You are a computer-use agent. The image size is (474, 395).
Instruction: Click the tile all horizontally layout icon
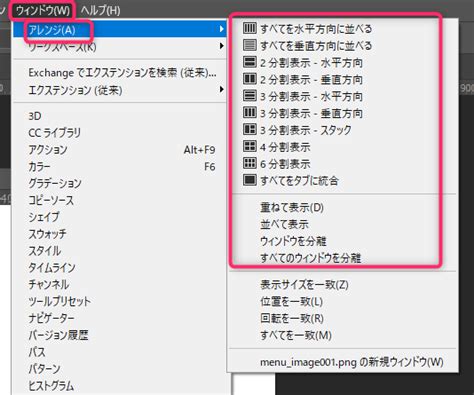click(250, 28)
